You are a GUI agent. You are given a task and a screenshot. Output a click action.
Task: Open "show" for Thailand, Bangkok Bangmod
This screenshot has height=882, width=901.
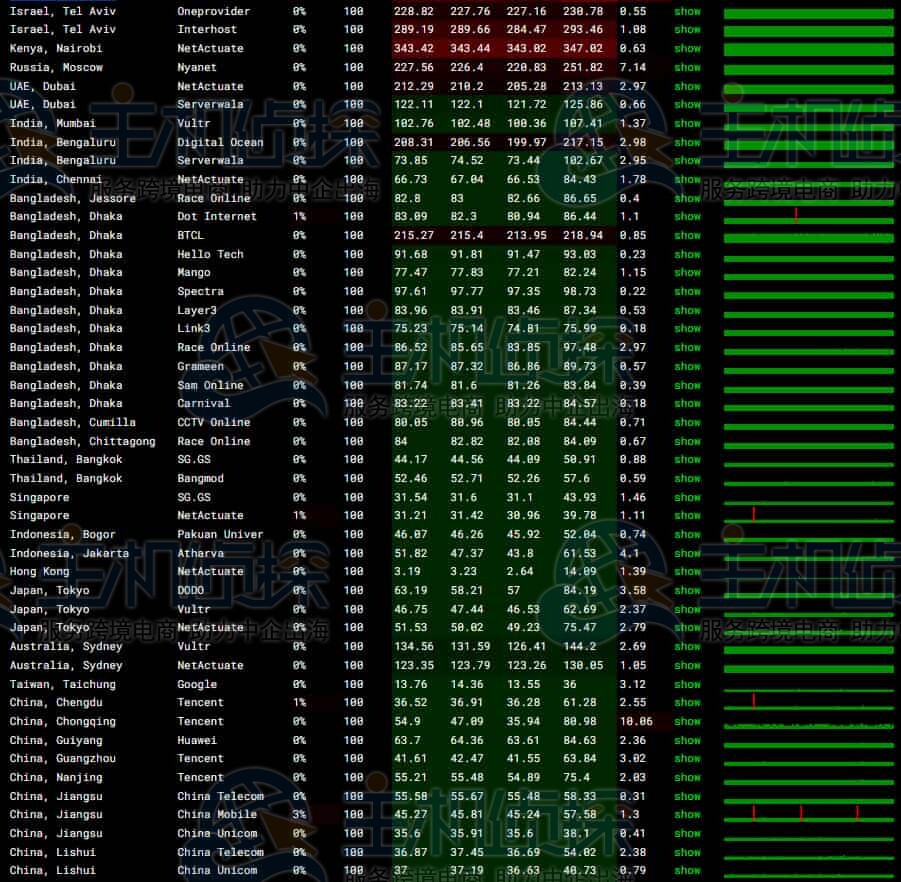(x=687, y=478)
